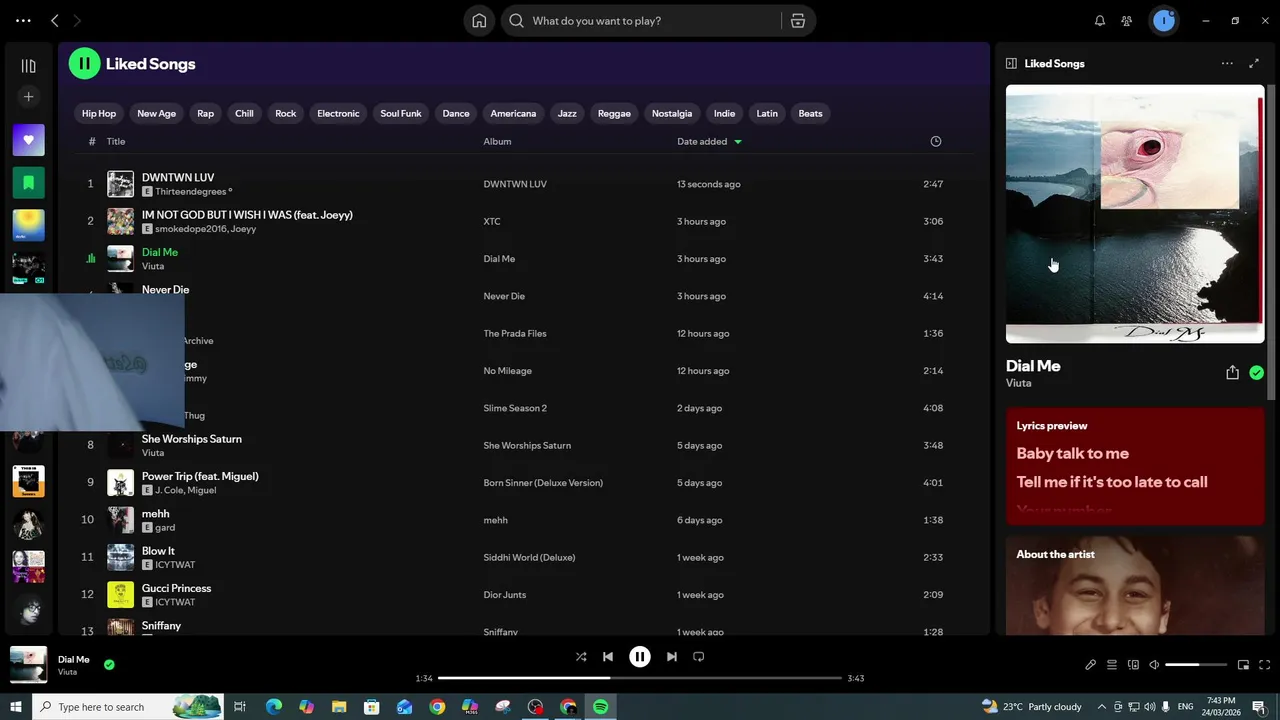Show hidden system tray icons
This screenshot has width=1280, height=720.
pyautogui.click(x=1104, y=707)
